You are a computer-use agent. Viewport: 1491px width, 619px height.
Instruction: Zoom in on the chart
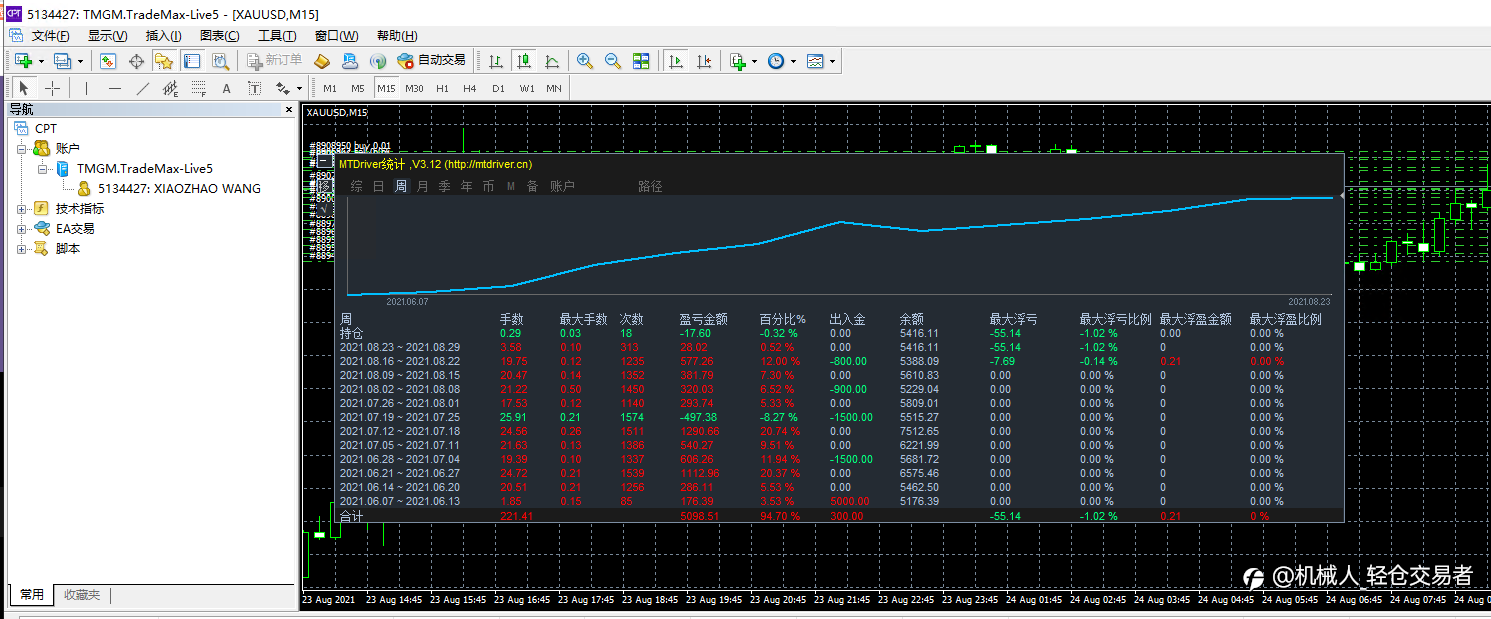pyautogui.click(x=585, y=61)
